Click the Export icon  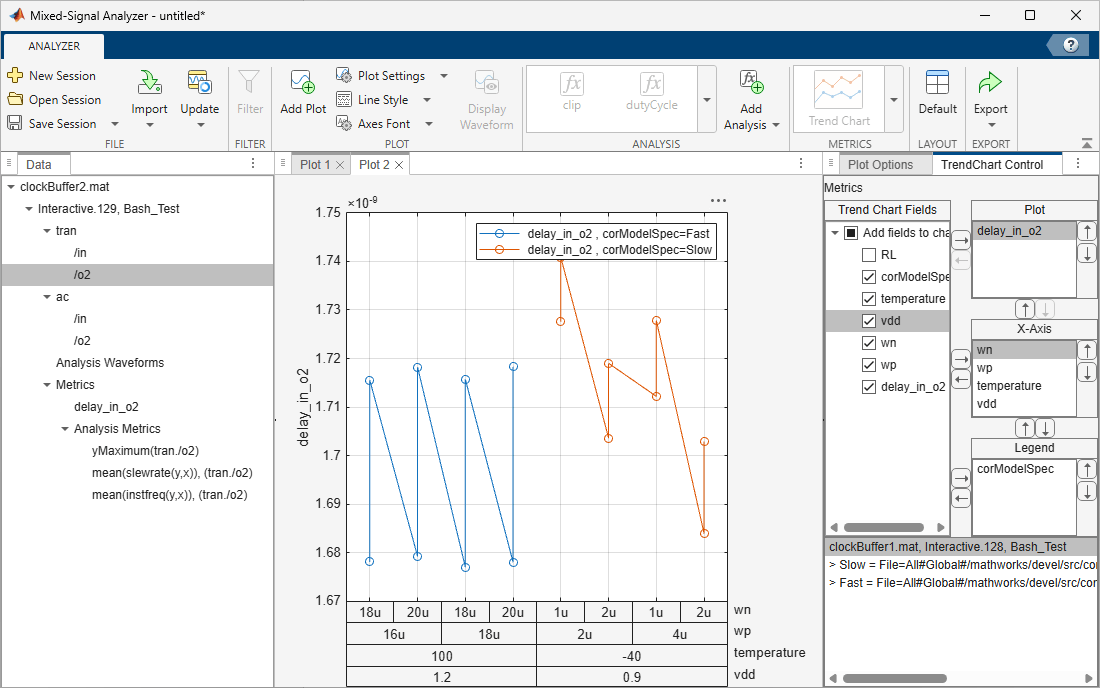coord(990,83)
